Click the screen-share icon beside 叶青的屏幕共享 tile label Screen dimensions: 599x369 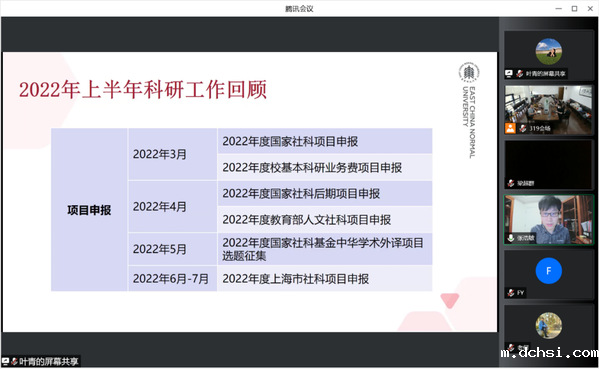509,73
